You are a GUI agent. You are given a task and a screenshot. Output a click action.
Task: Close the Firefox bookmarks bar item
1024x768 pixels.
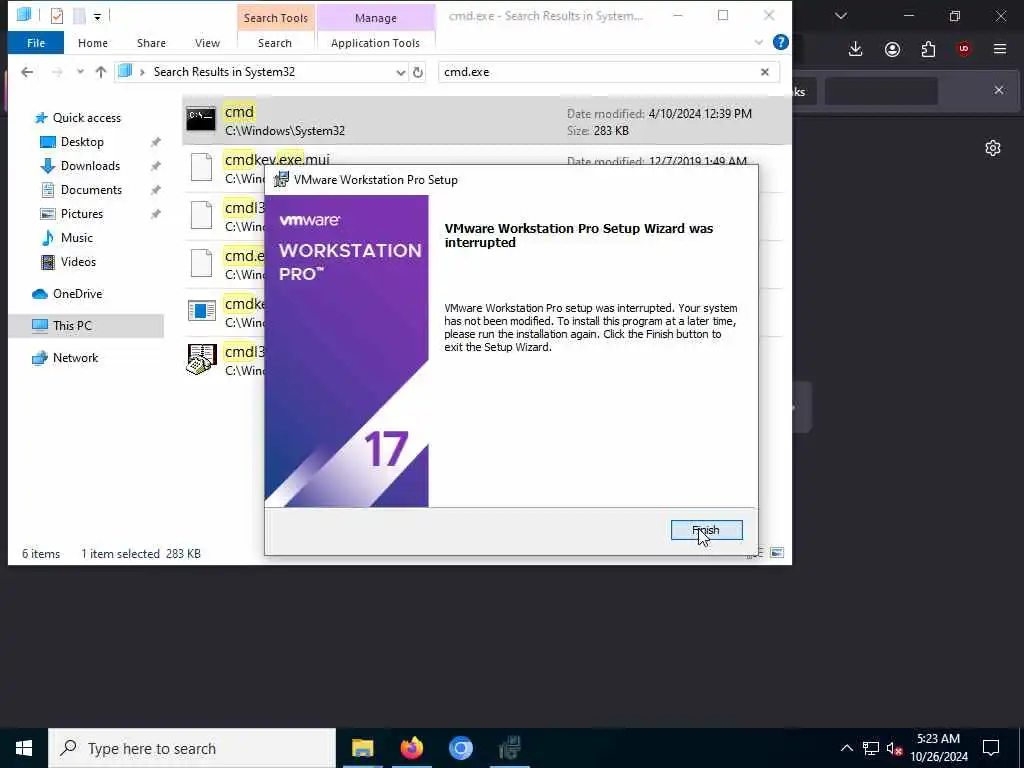coord(999,90)
